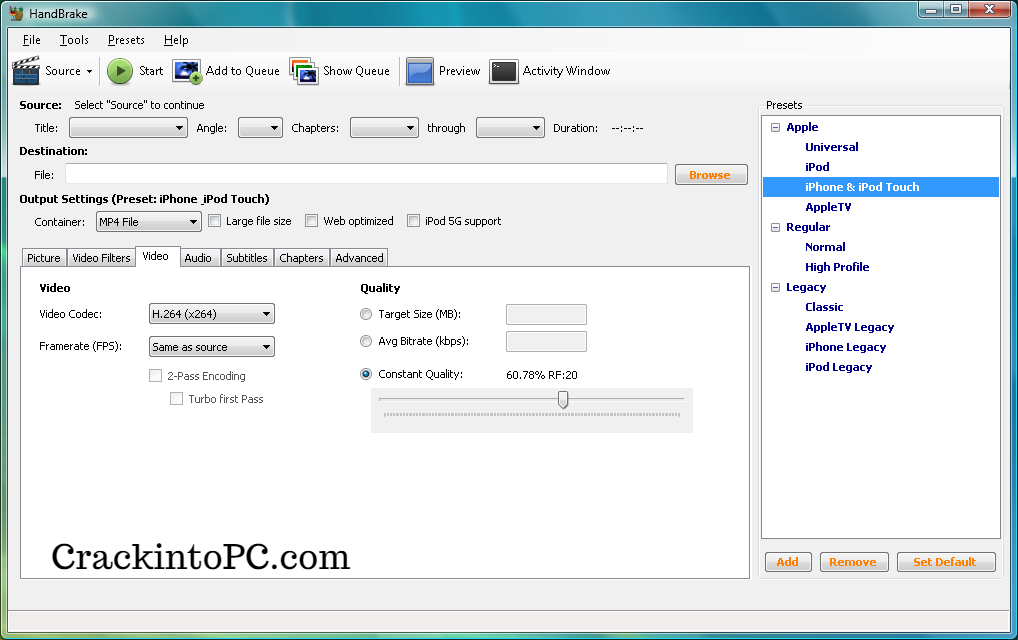Enable iPod 5G support checkbox
Image resolution: width=1018 pixels, height=640 pixels.
pyautogui.click(x=414, y=221)
